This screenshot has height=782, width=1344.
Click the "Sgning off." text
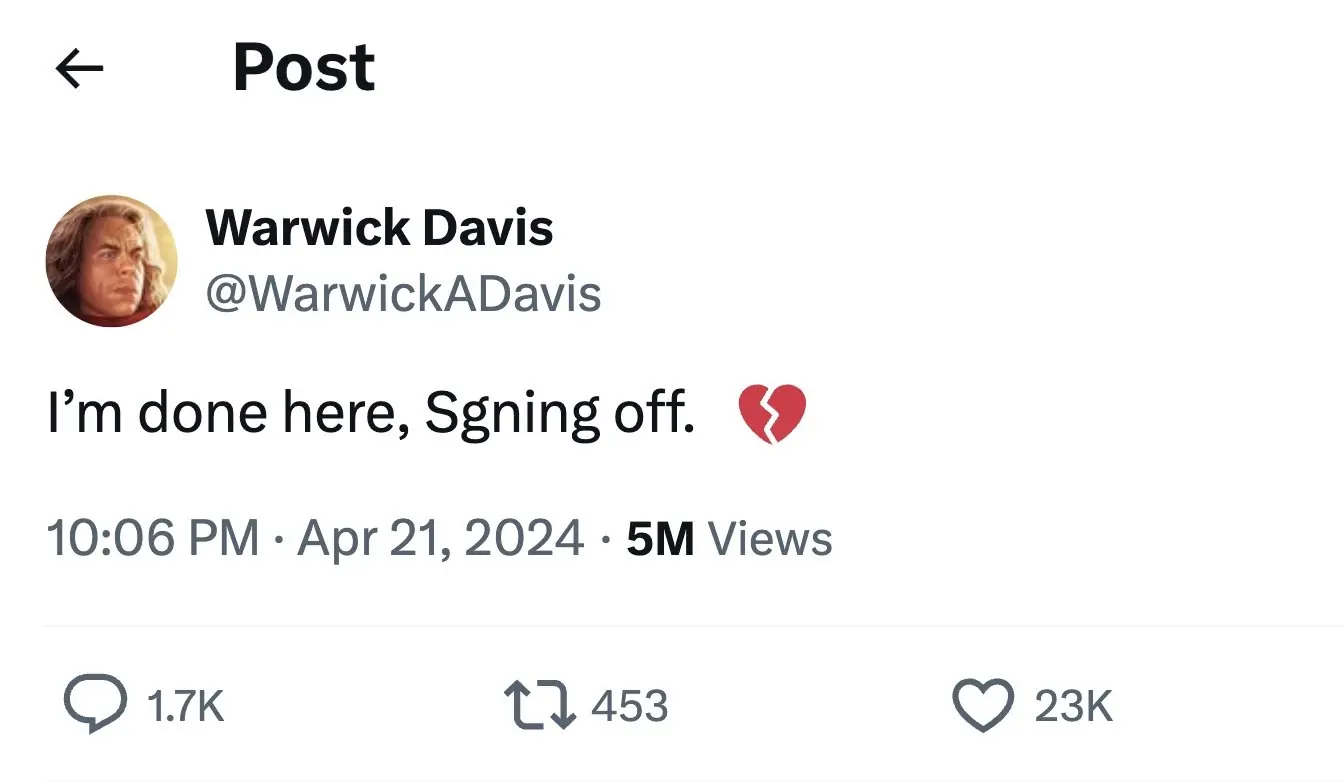coord(559,413)
